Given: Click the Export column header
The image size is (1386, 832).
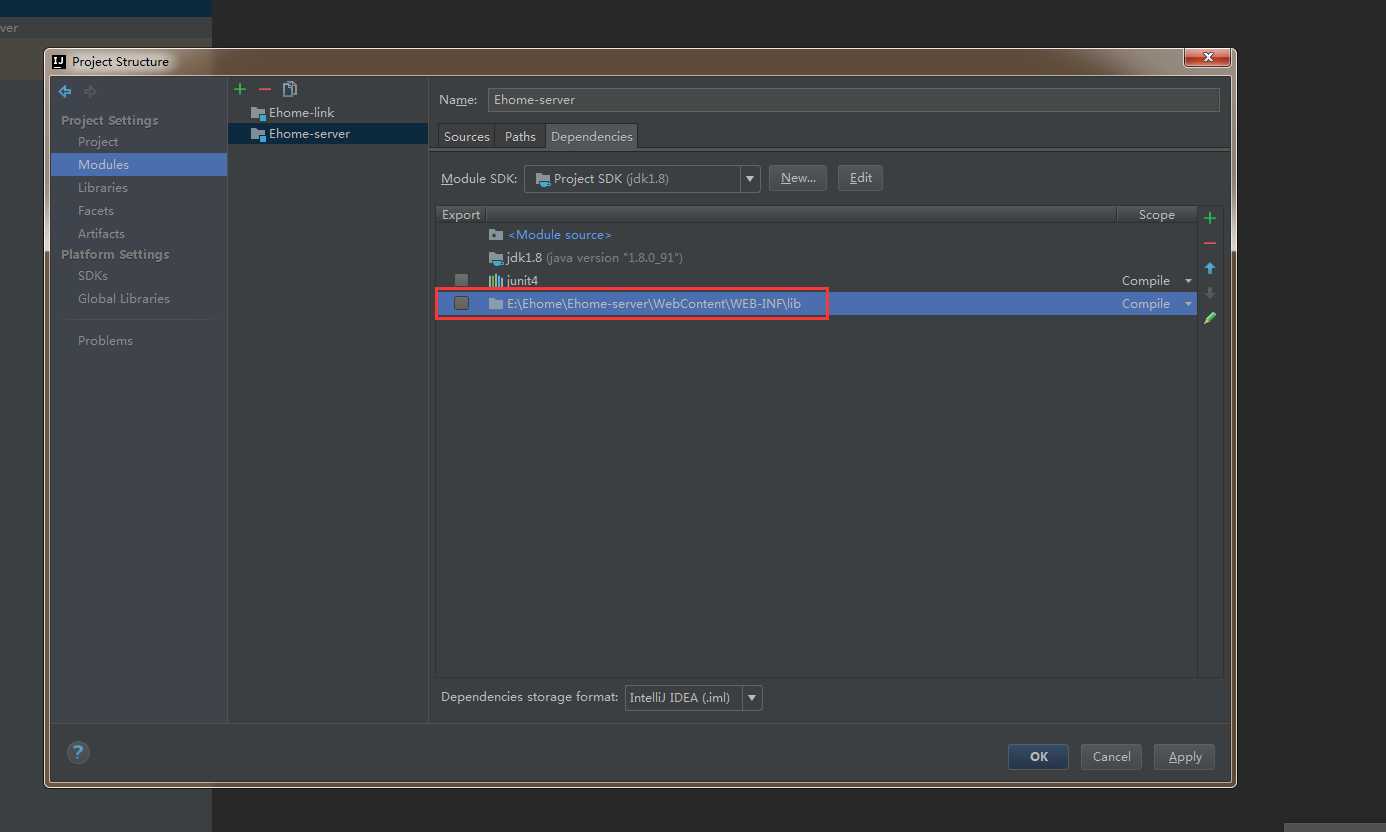Looking at the screenshot, I should [461, 215].
